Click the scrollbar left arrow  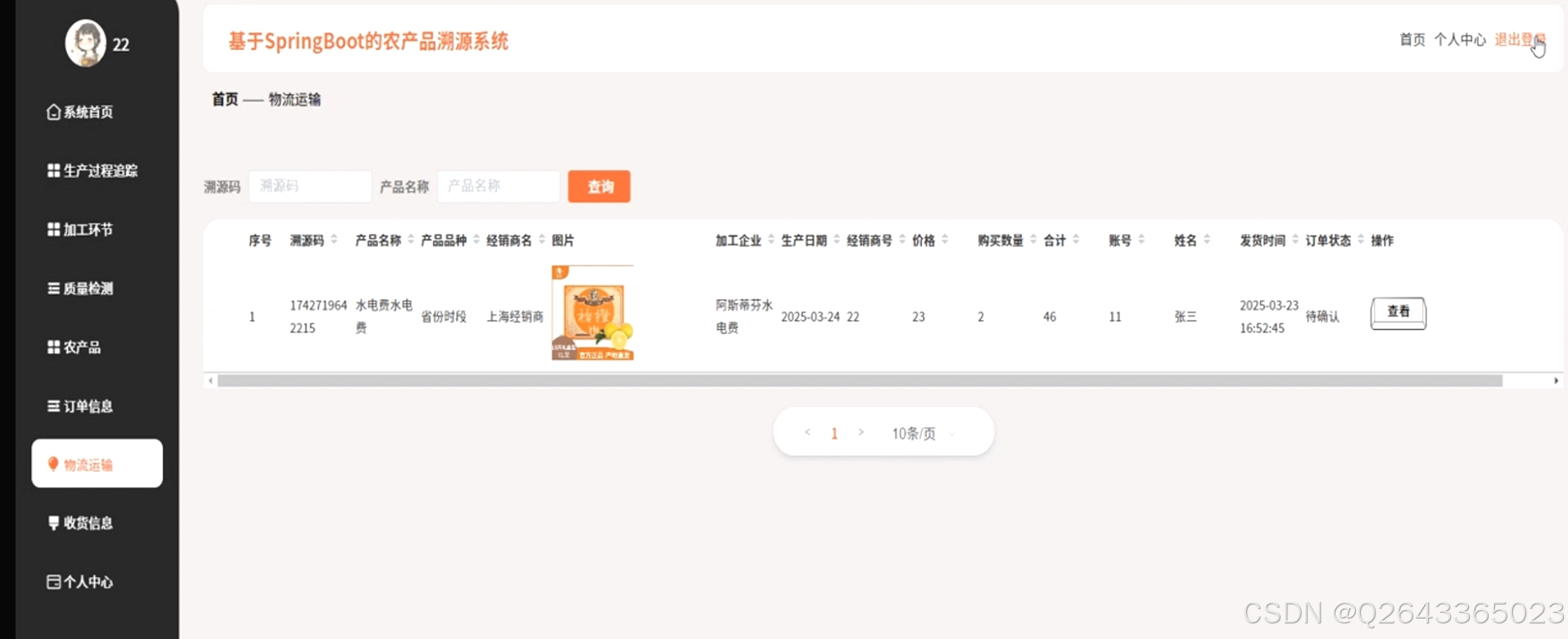click(x=210, y=381)
